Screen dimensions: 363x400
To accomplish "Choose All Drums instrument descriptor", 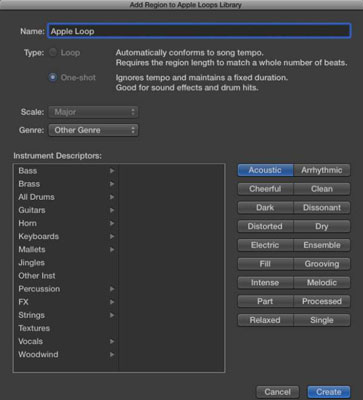I will [66, 197].
